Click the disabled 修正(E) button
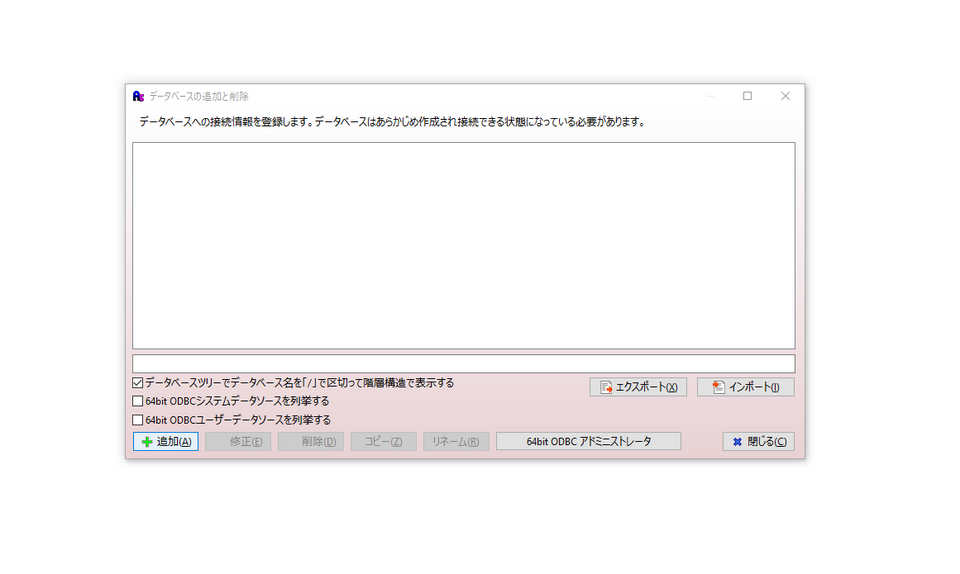 pos(238,441)
